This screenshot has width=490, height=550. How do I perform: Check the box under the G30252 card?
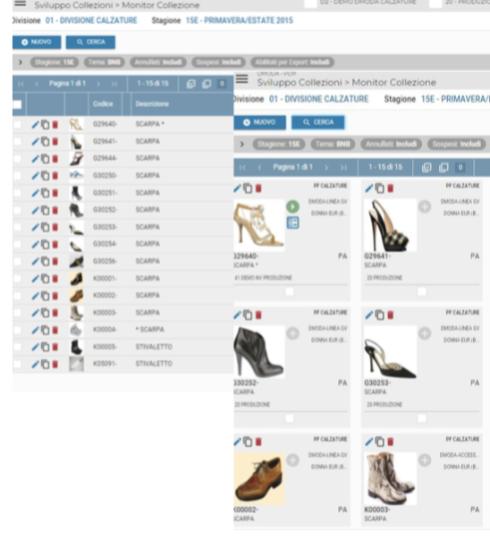click(289, 418)
